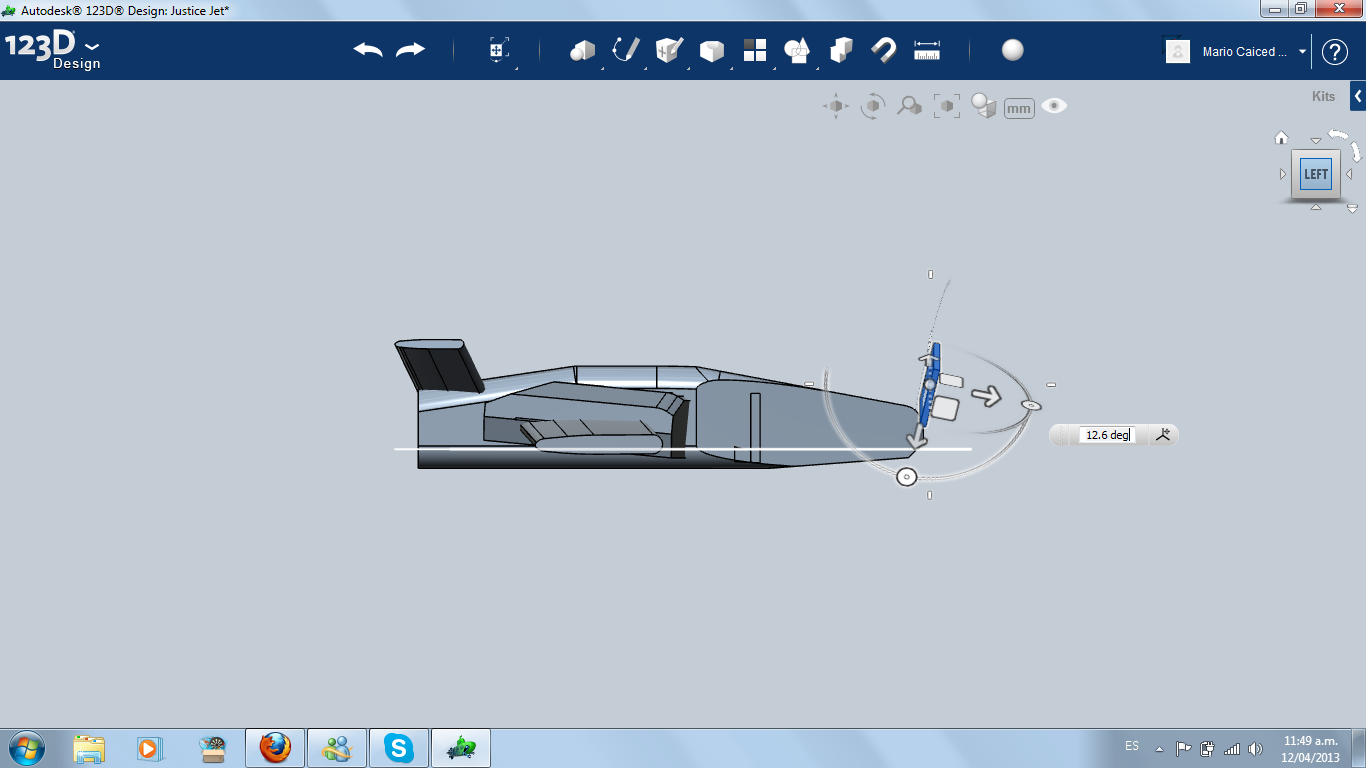
Task: Change the mm units setting
Action: (x=1019, y=108)
